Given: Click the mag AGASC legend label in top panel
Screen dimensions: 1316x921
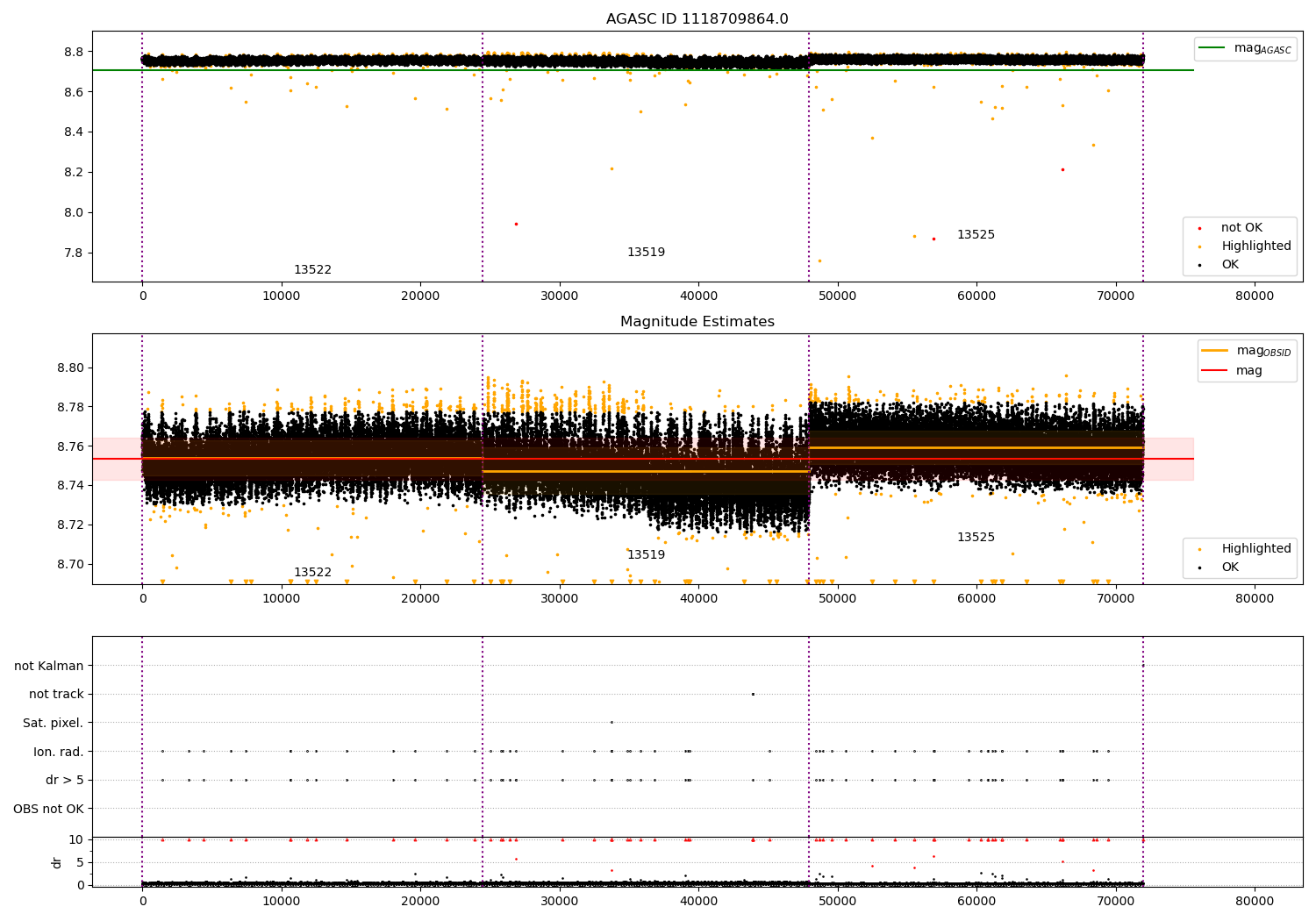Looking at the screenshot, I should point(1262,48).
